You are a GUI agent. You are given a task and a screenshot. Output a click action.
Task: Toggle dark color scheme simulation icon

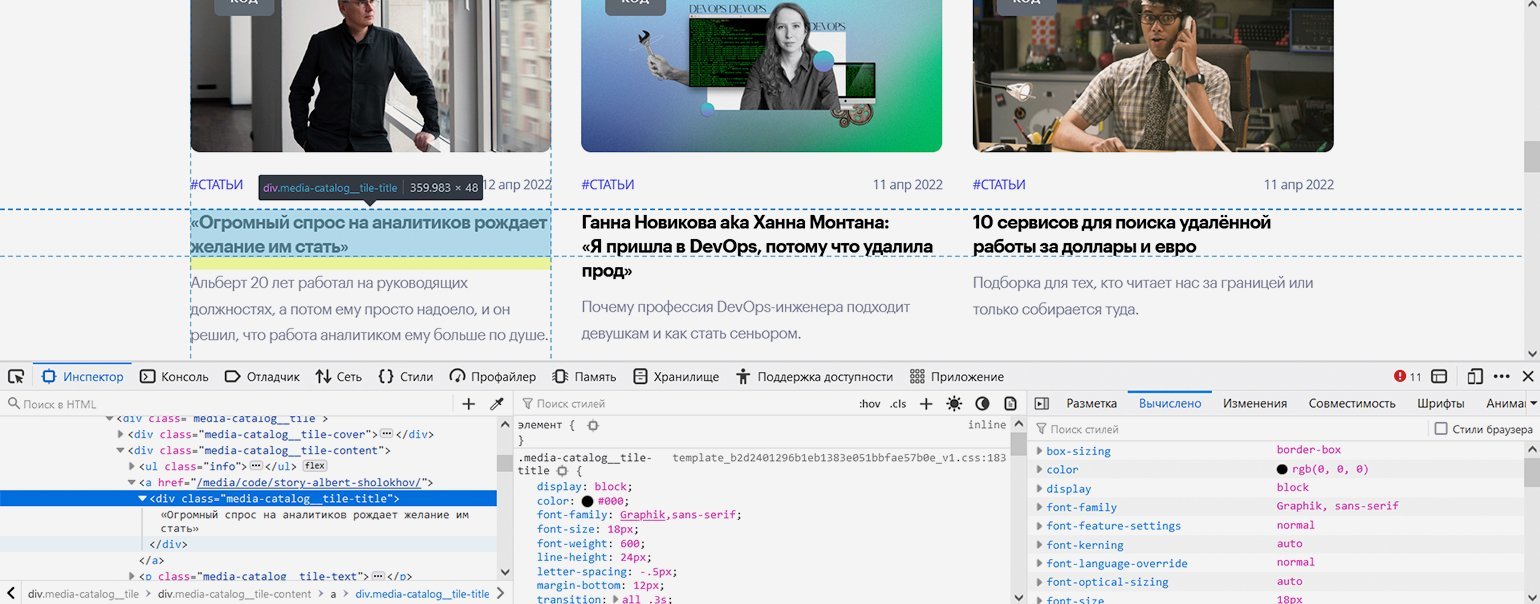tap(982, 404)
